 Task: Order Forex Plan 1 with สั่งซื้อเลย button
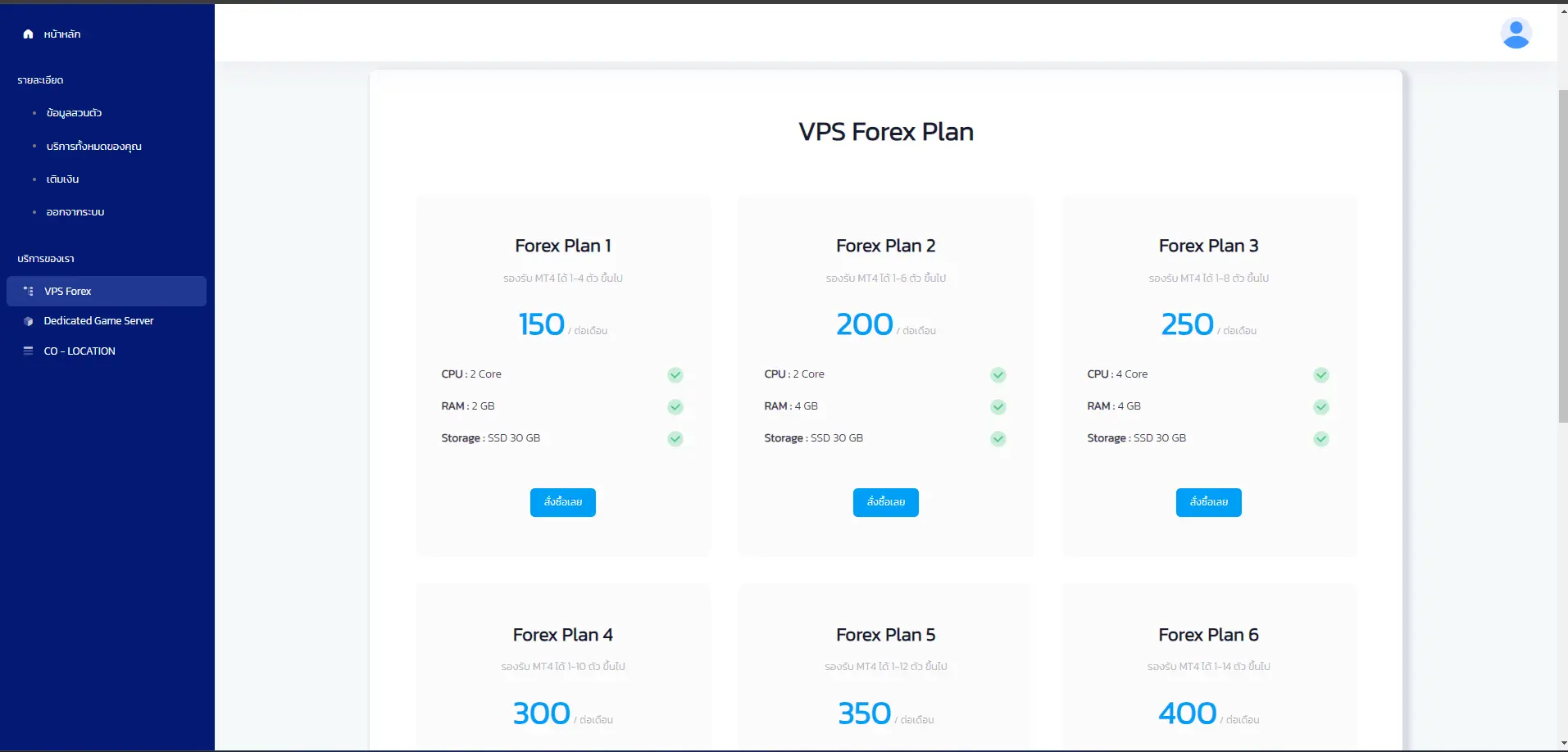[x=563, y=502]
